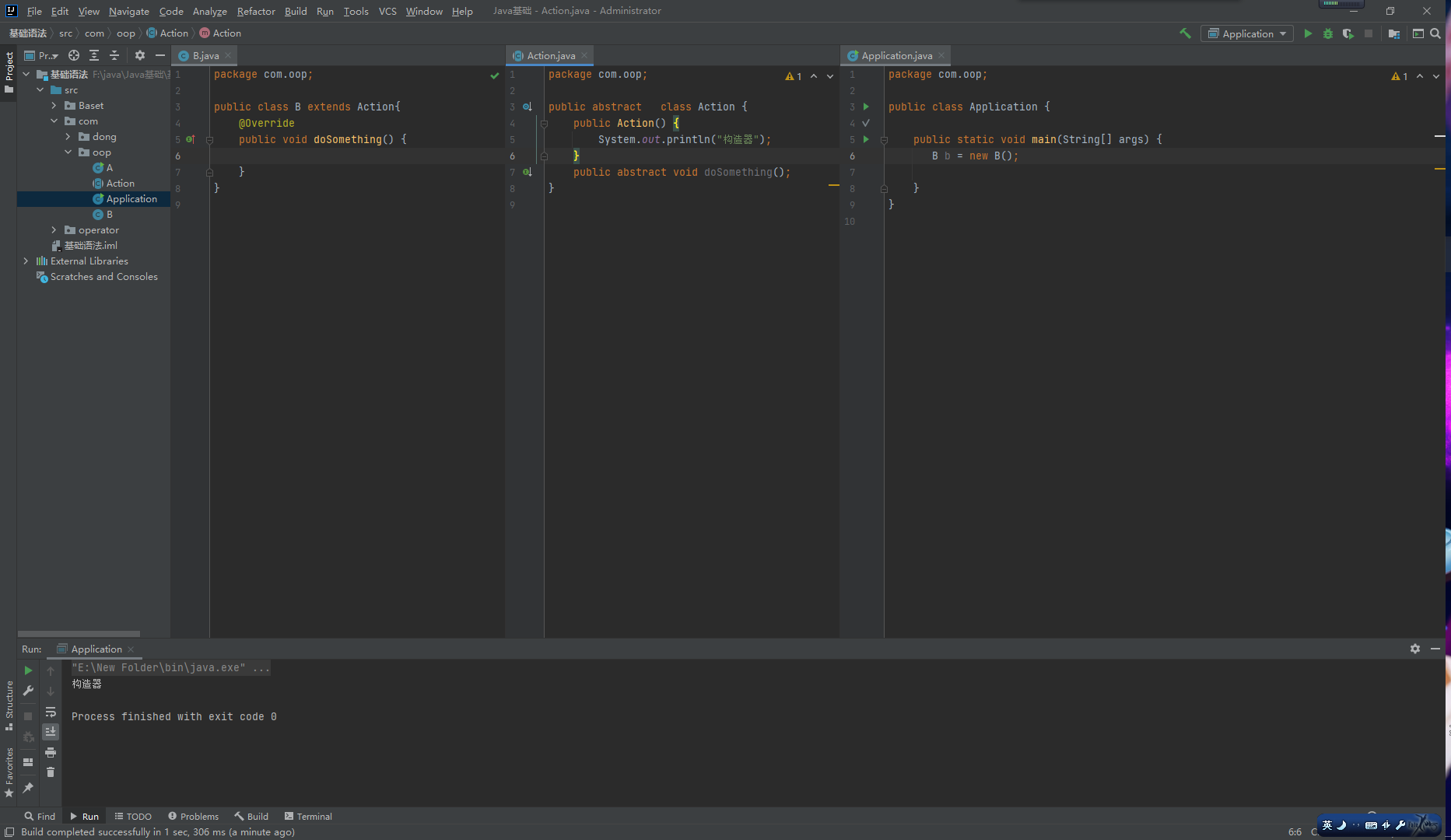The width and height of the screenshot is (1451, 840).
Task: Toggle soft-wrap in Run console
Action: [51, 712]
